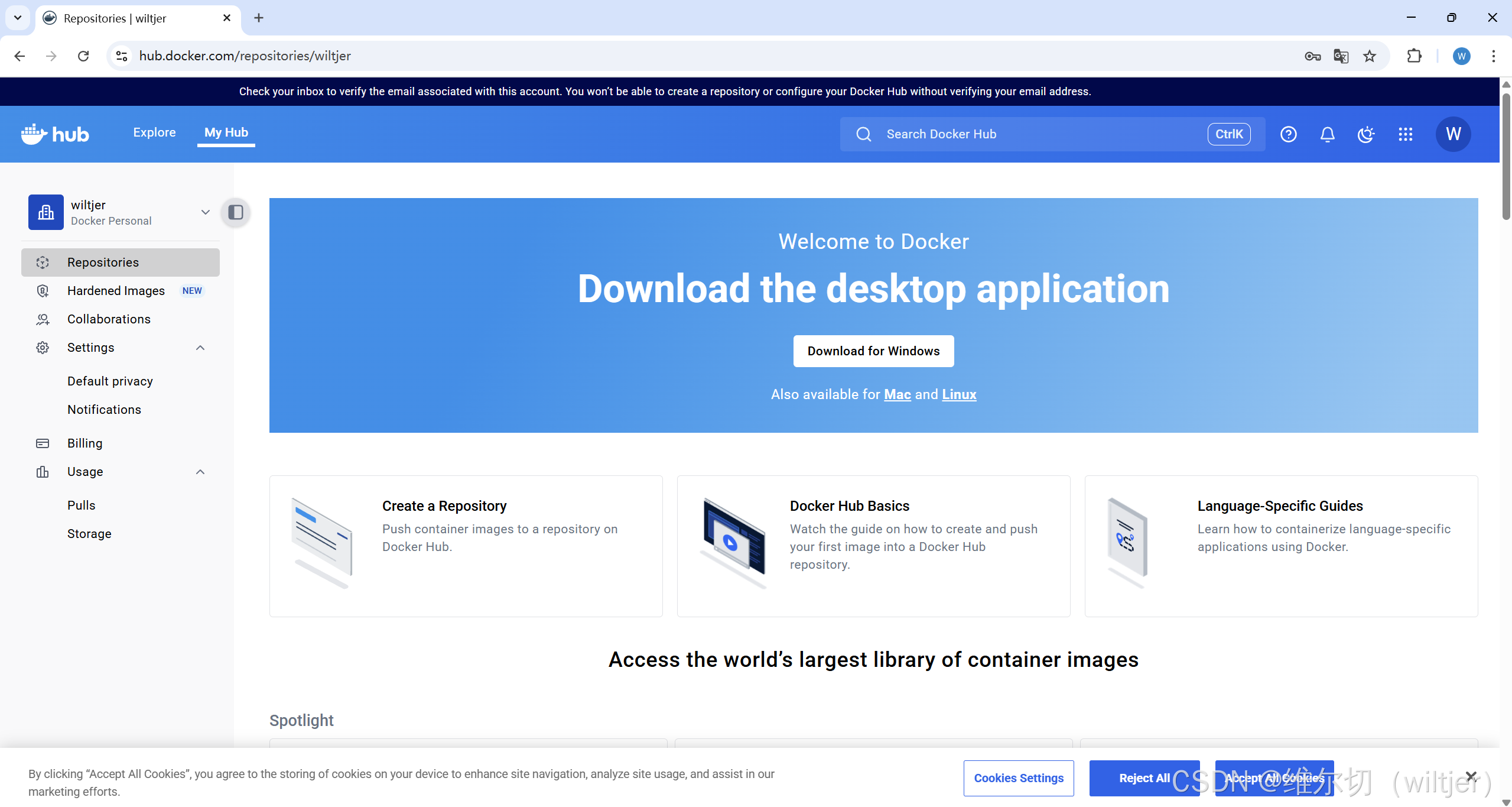Toggle dark mode theme icon
Viewport: 1512px width, 807px height.
coord(1366,134)
